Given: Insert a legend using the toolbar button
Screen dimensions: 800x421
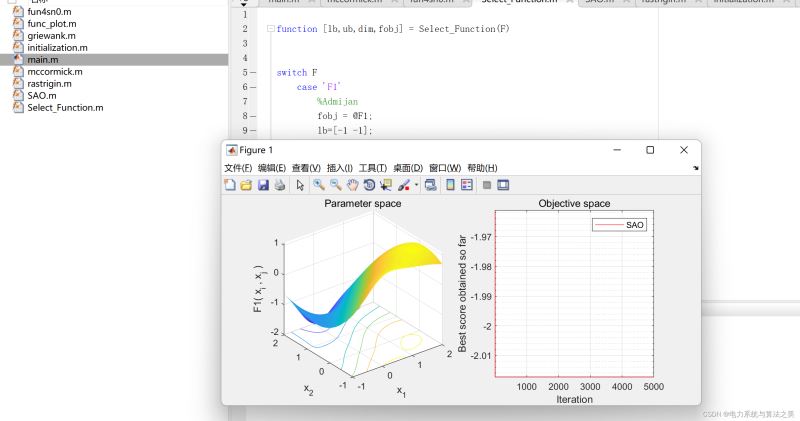Looking at the screenshot, I should click(467, 185).
